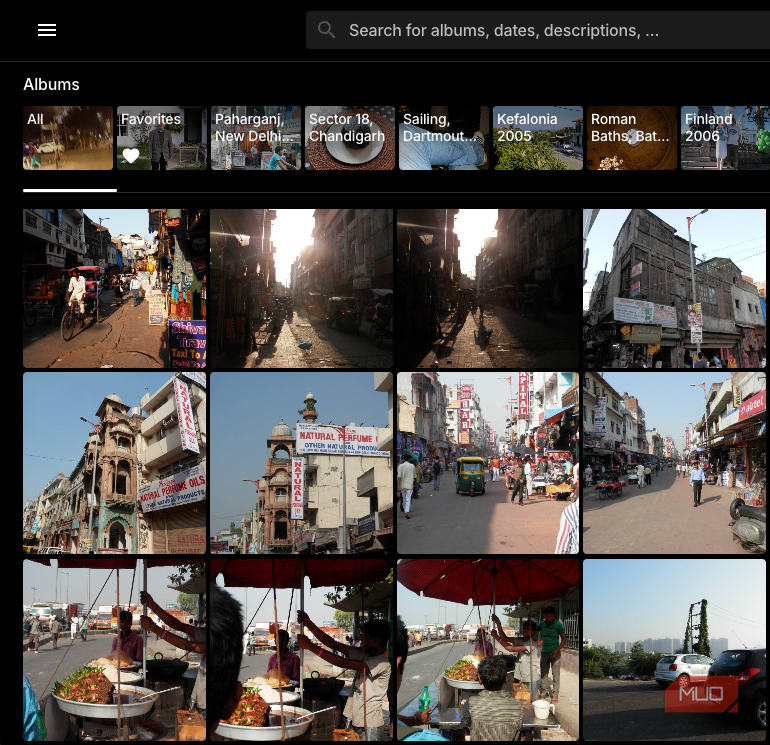Open the Kefalonia 2005 album
Screen dimensions: 770x745
click(538, 138)
